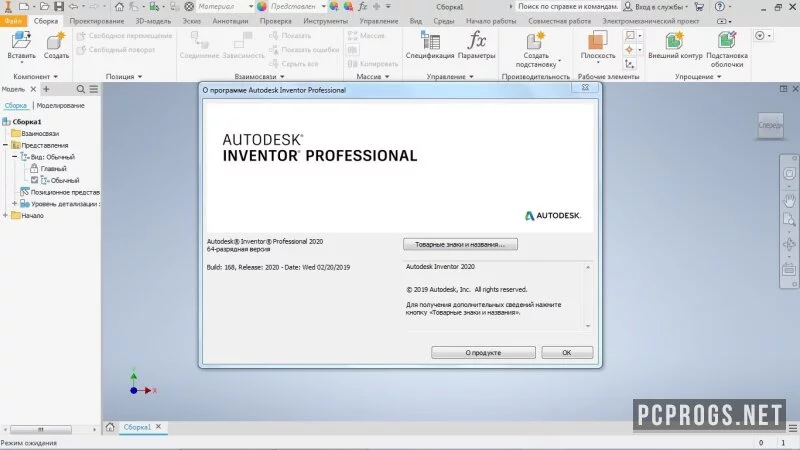Click the Создать component icon

click(x=56, y=41)
